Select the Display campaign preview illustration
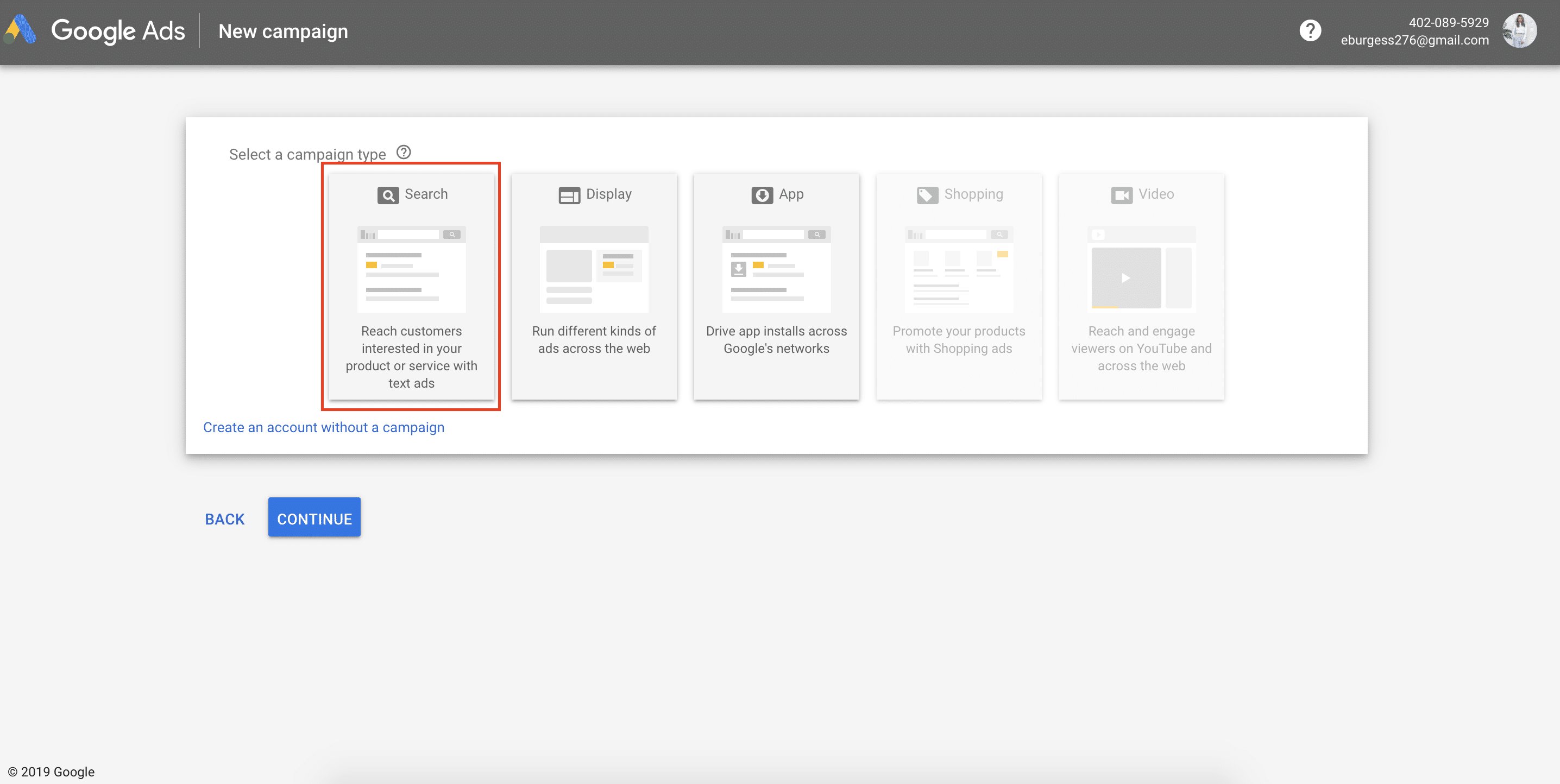 point(594,269)
